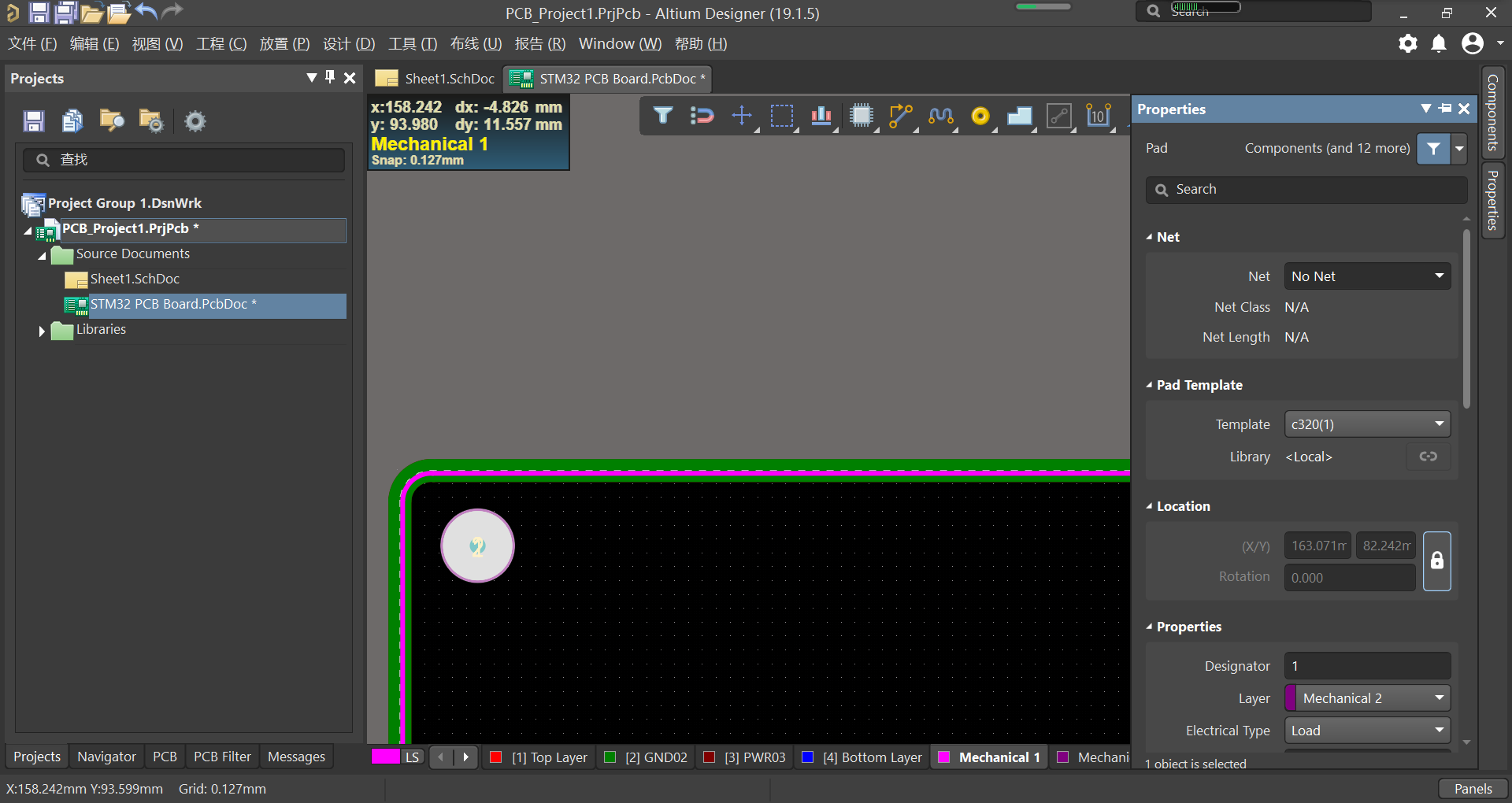Click the library link icon beside <Local>

click(1429, 457)
